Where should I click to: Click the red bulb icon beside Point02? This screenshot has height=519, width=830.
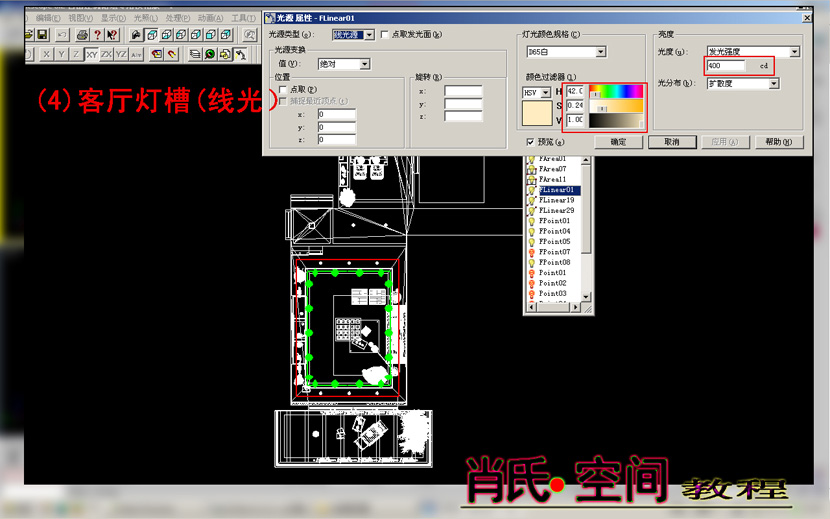tap(531, 283)
